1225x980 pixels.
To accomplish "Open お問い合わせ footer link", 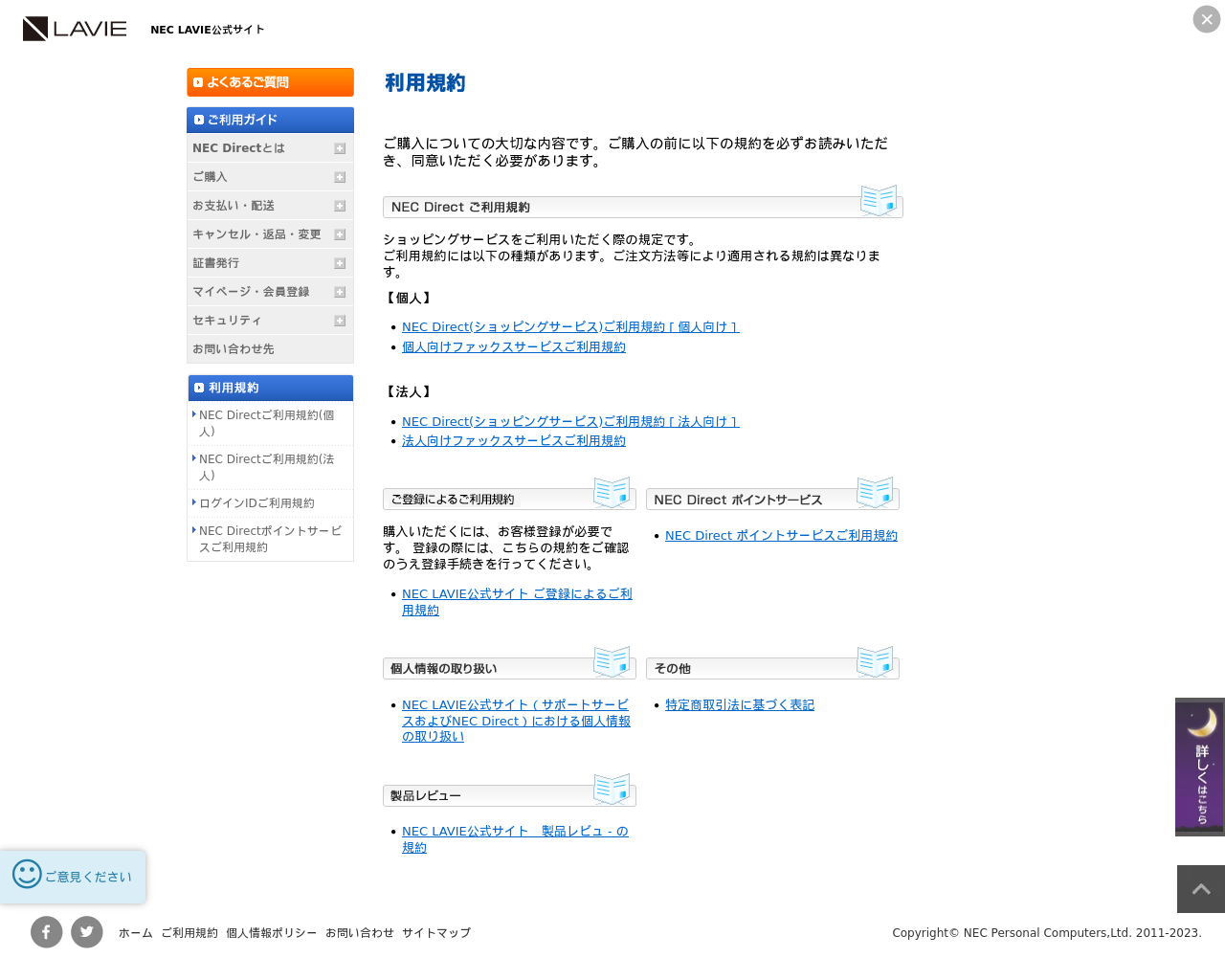I will click(x=360, y=933).
